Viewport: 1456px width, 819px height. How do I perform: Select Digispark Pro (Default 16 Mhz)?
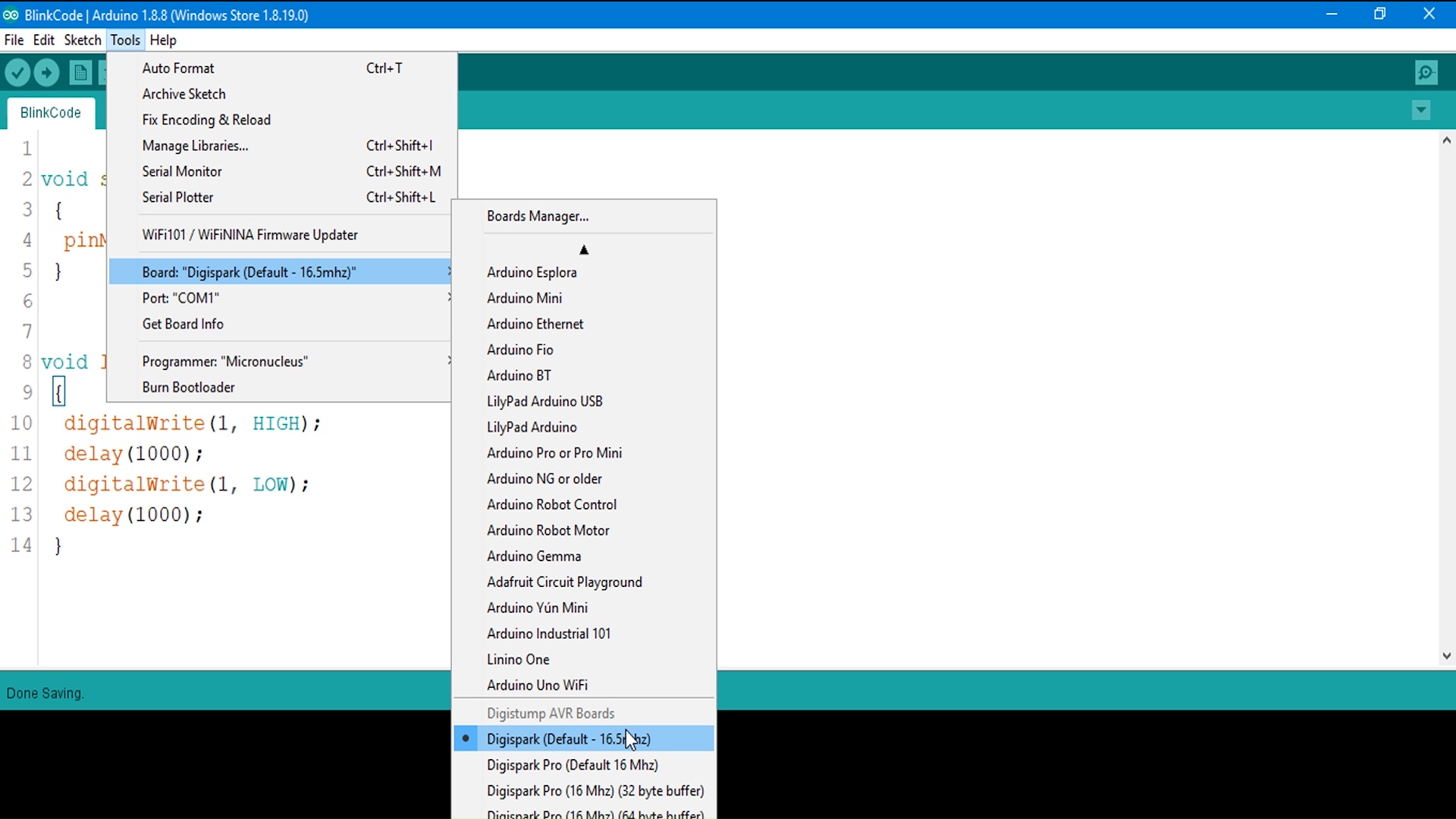click(x=584, y=765)
